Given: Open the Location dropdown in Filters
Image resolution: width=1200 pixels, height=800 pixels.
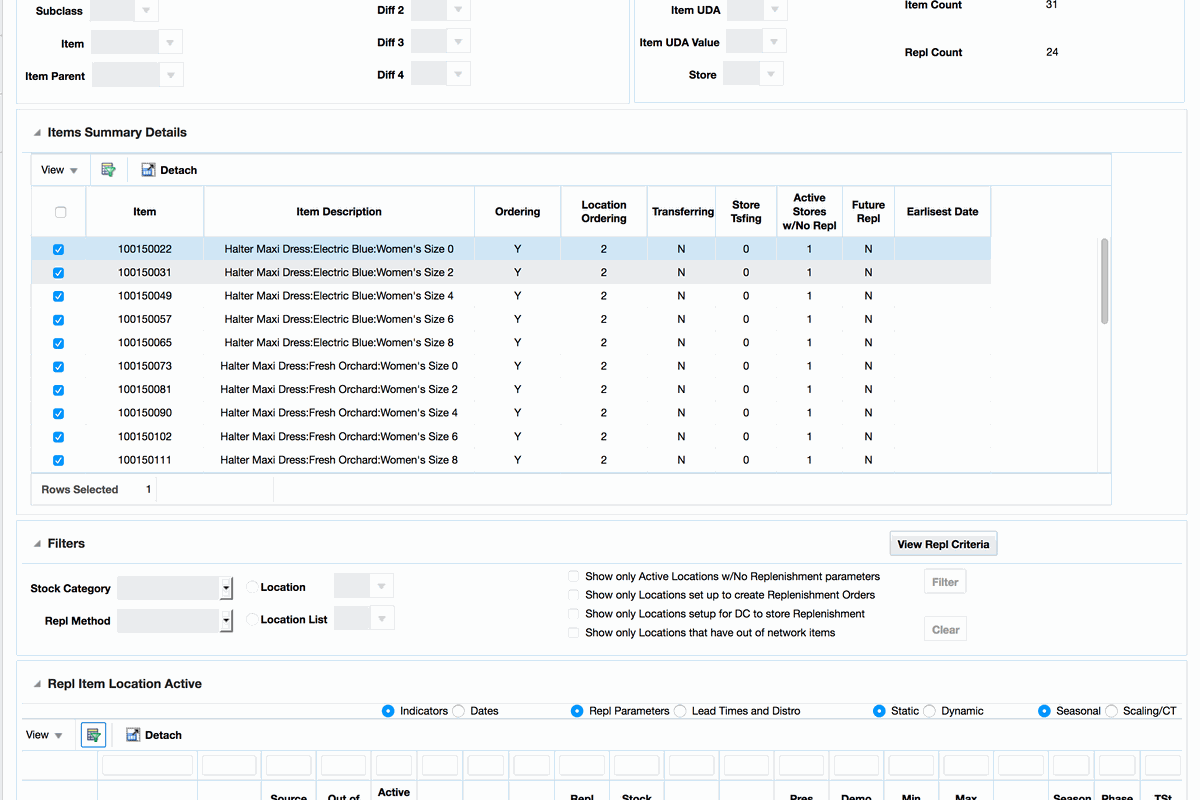Looking at the screenshot, I should click(x=381, y=586).
